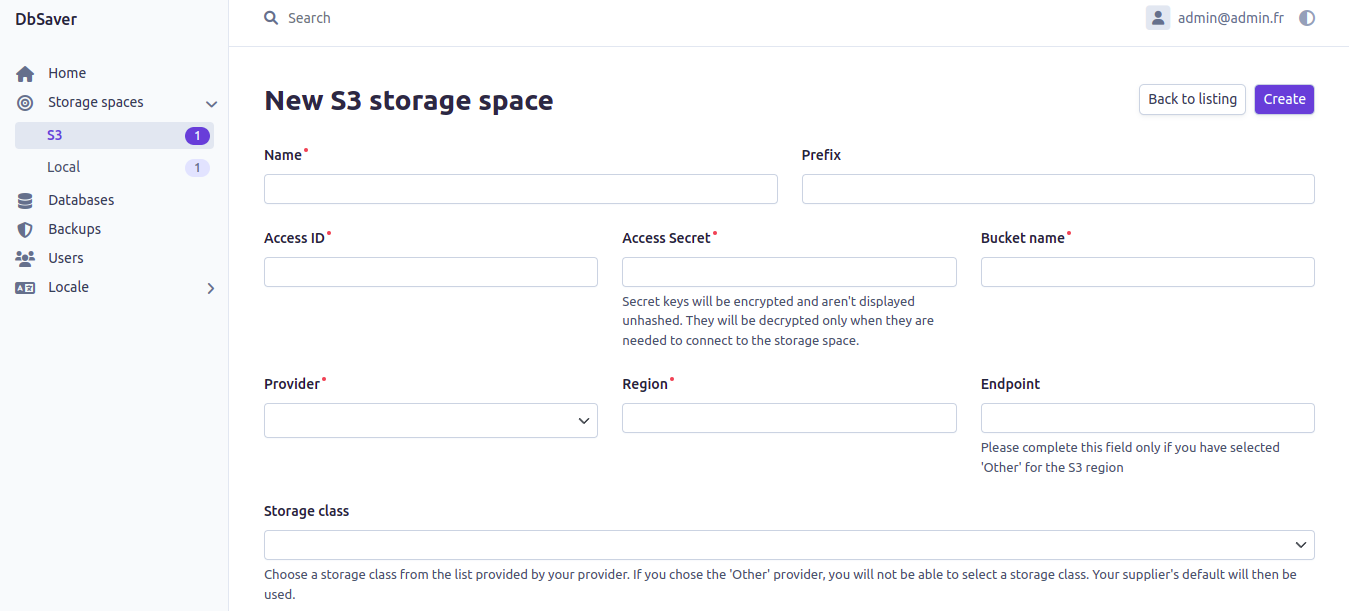Expand the Locale submenu arrow
This screenshot has height=611, width=1349.
coord(211,288)
